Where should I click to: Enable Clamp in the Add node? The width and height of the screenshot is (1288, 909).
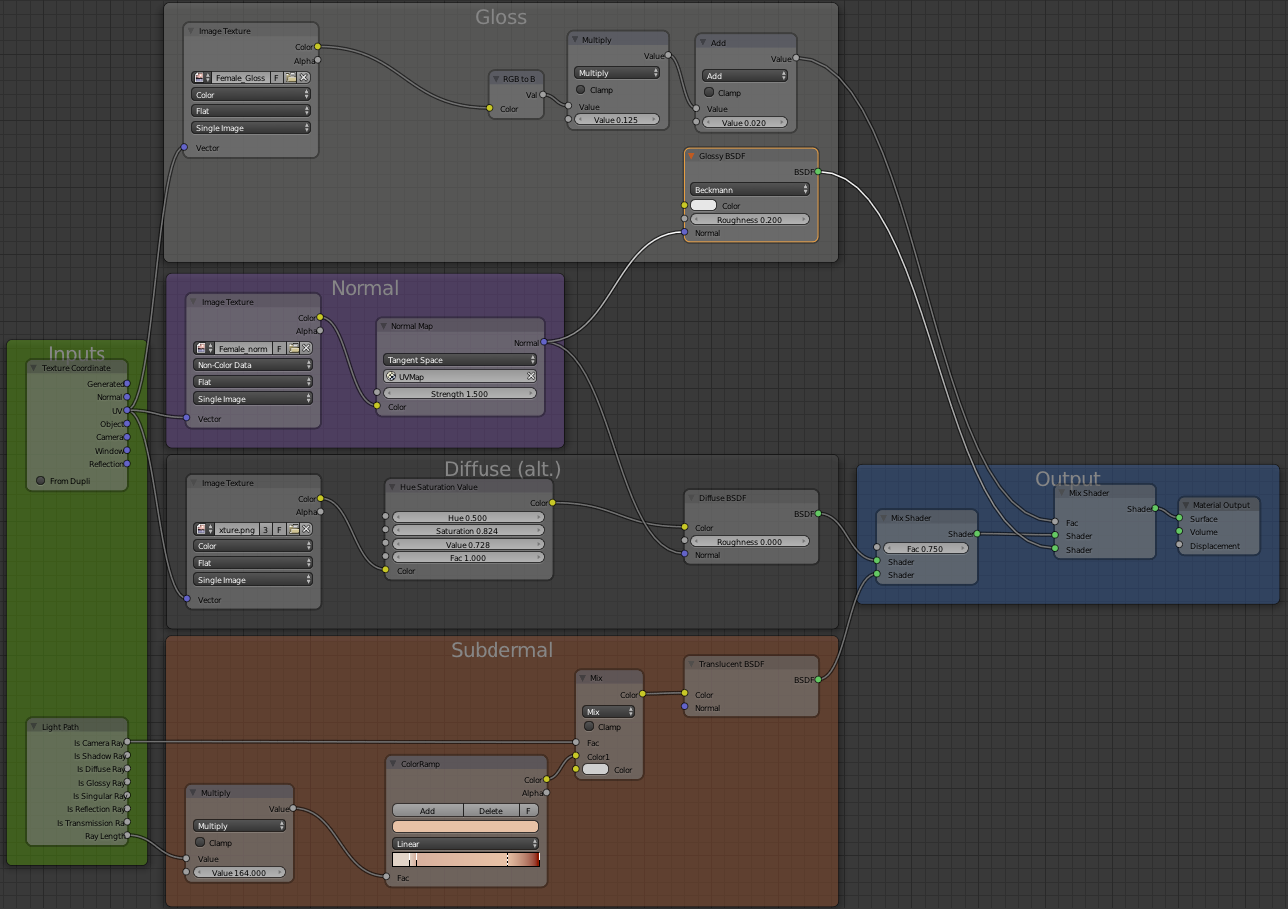coord(709,93)
